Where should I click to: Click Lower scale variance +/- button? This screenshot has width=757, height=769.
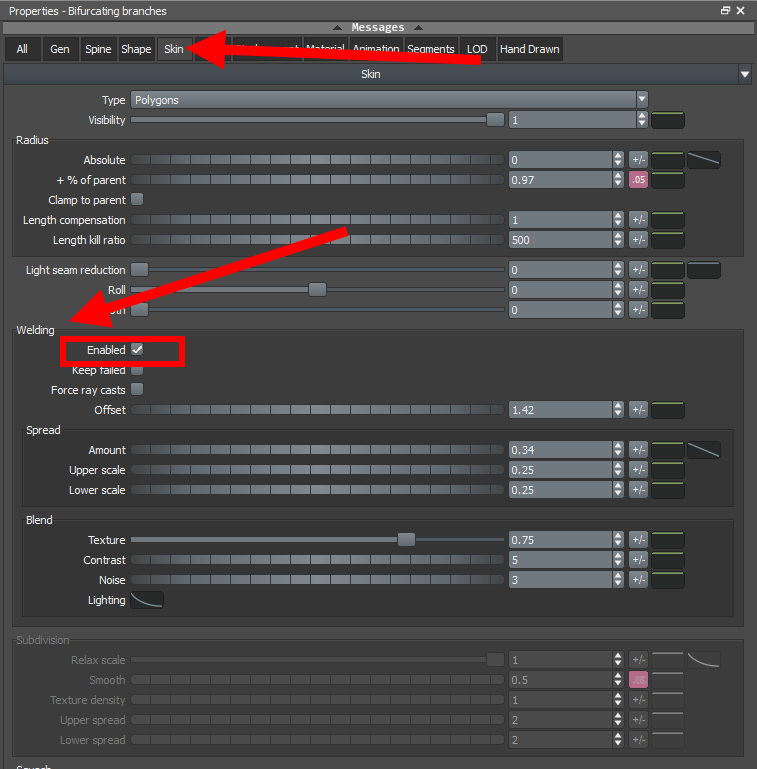tap(638, 490)
